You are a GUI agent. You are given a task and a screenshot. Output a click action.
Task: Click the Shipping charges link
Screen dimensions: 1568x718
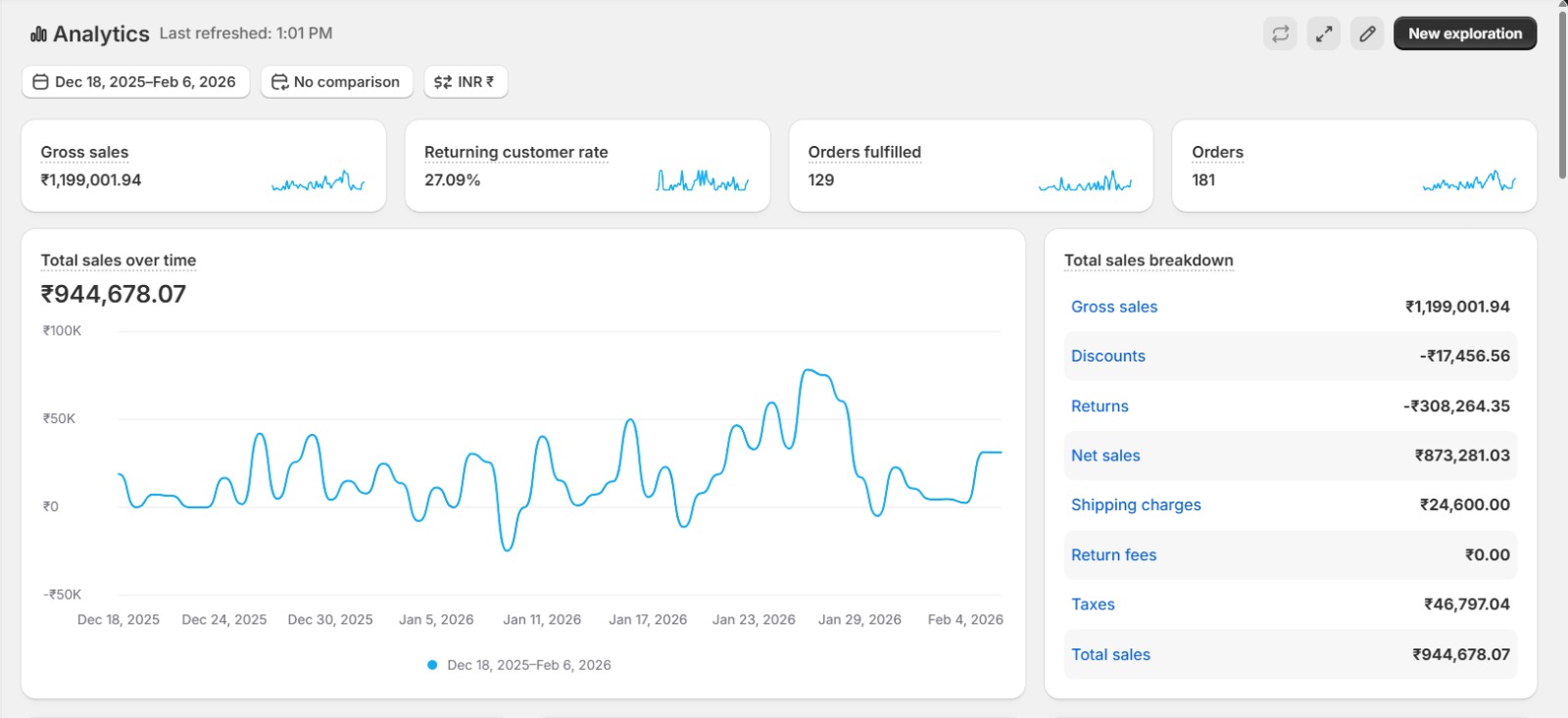pos(1135,505)
